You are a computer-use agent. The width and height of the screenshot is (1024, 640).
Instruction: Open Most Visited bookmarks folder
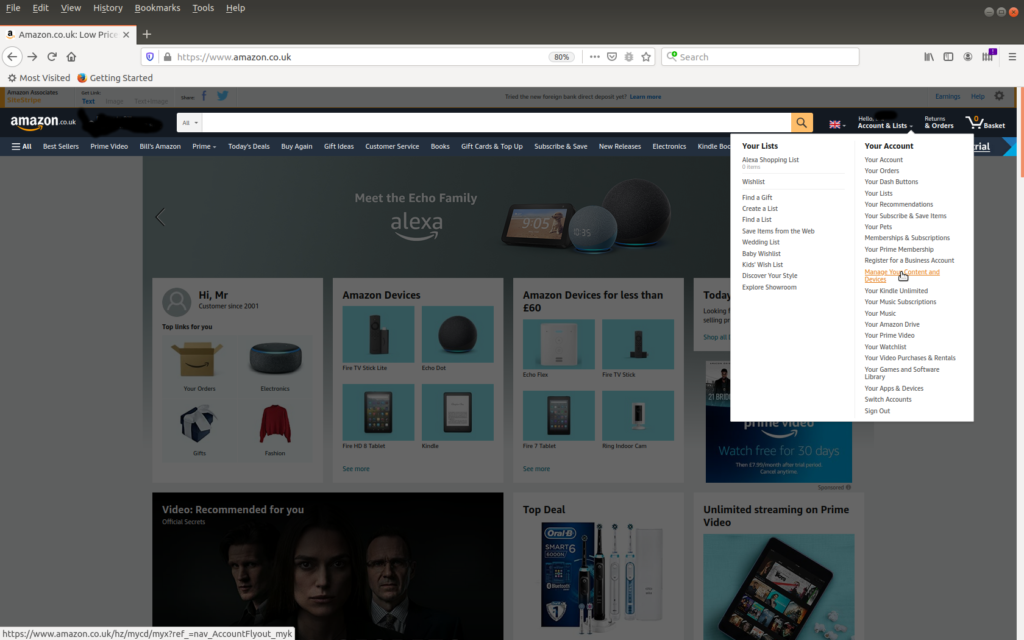coord(39,78)
